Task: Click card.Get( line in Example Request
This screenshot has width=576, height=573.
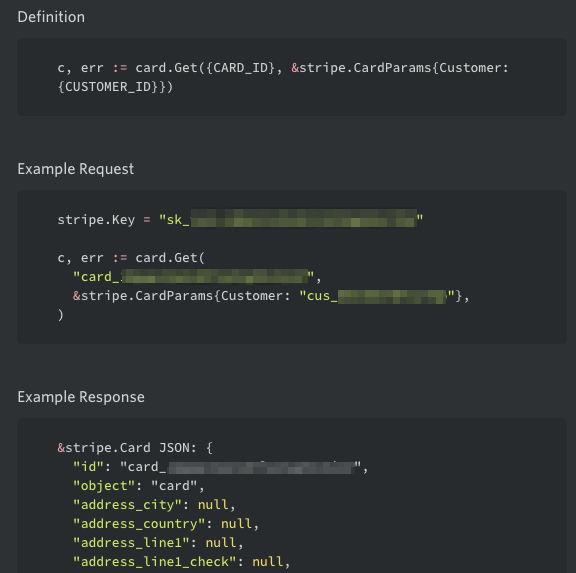Action: (131, 258)
